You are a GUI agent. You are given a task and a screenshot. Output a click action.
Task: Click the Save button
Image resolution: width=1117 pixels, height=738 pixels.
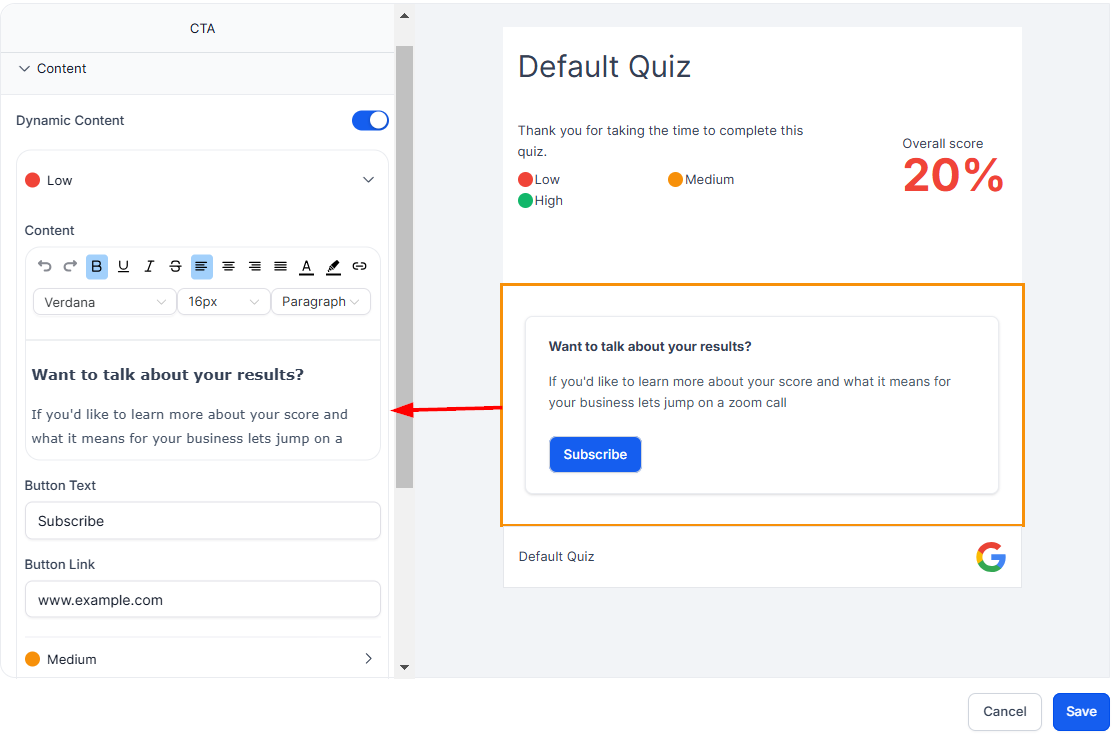(1081, 712)
